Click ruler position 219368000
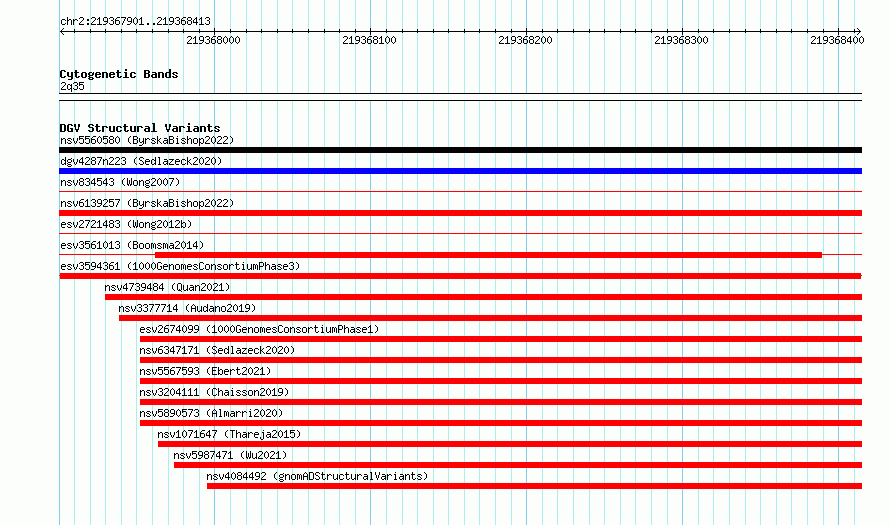Image resolution: width=890 pixels, height=525 pixels. coord(213,40)
